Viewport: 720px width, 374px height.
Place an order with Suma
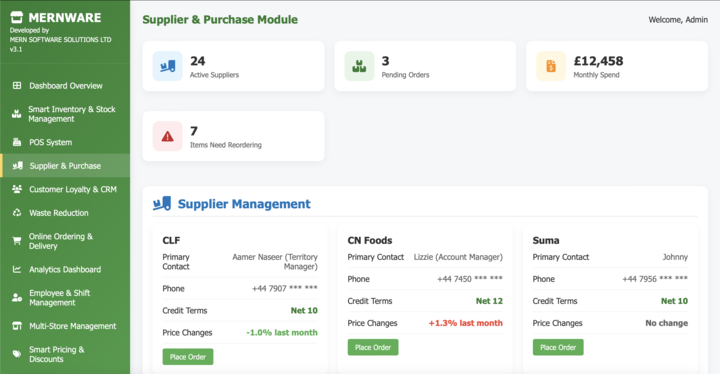[558, 347]
